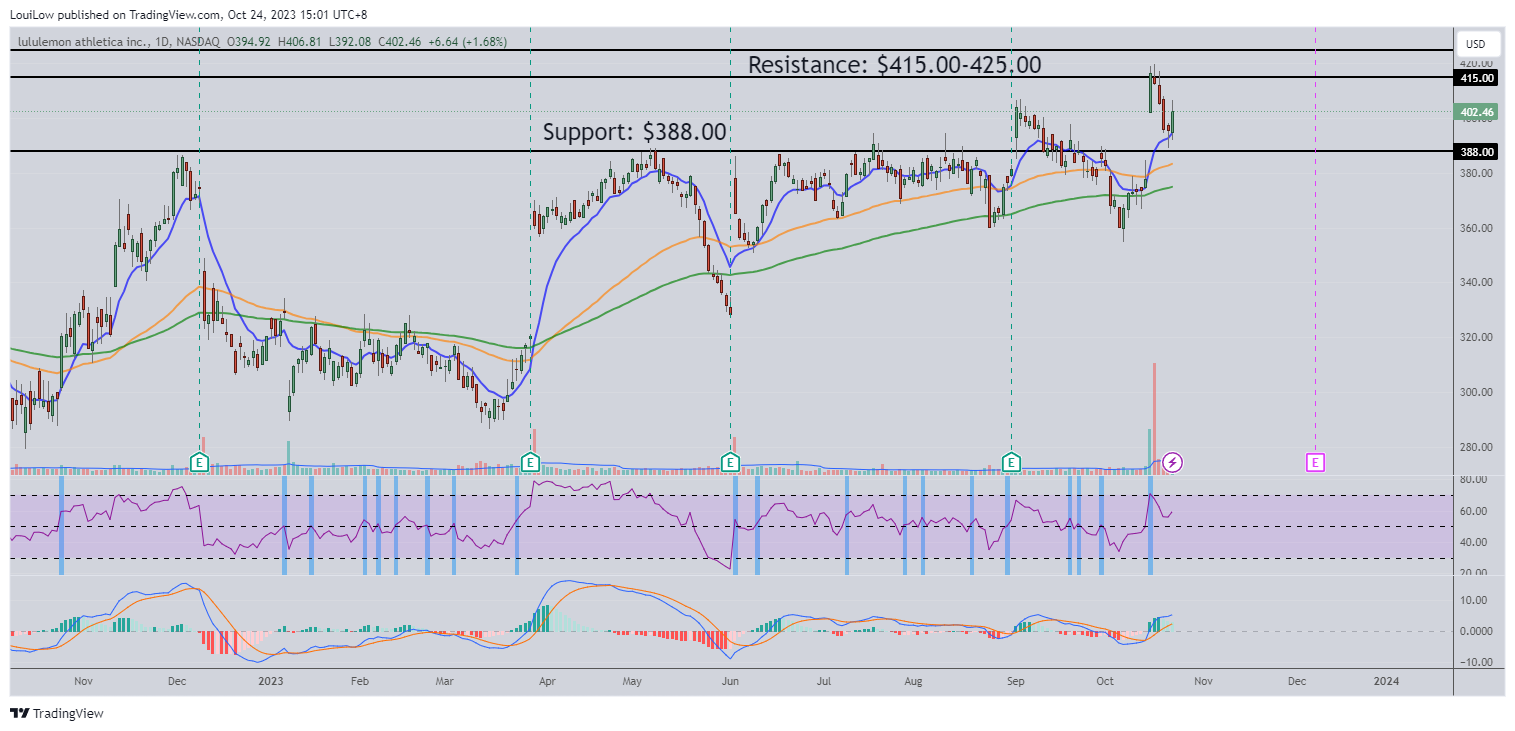1515x731 pixels.
Task: Click the green earnings E marker at June 2023
Action: coord(731,462)
